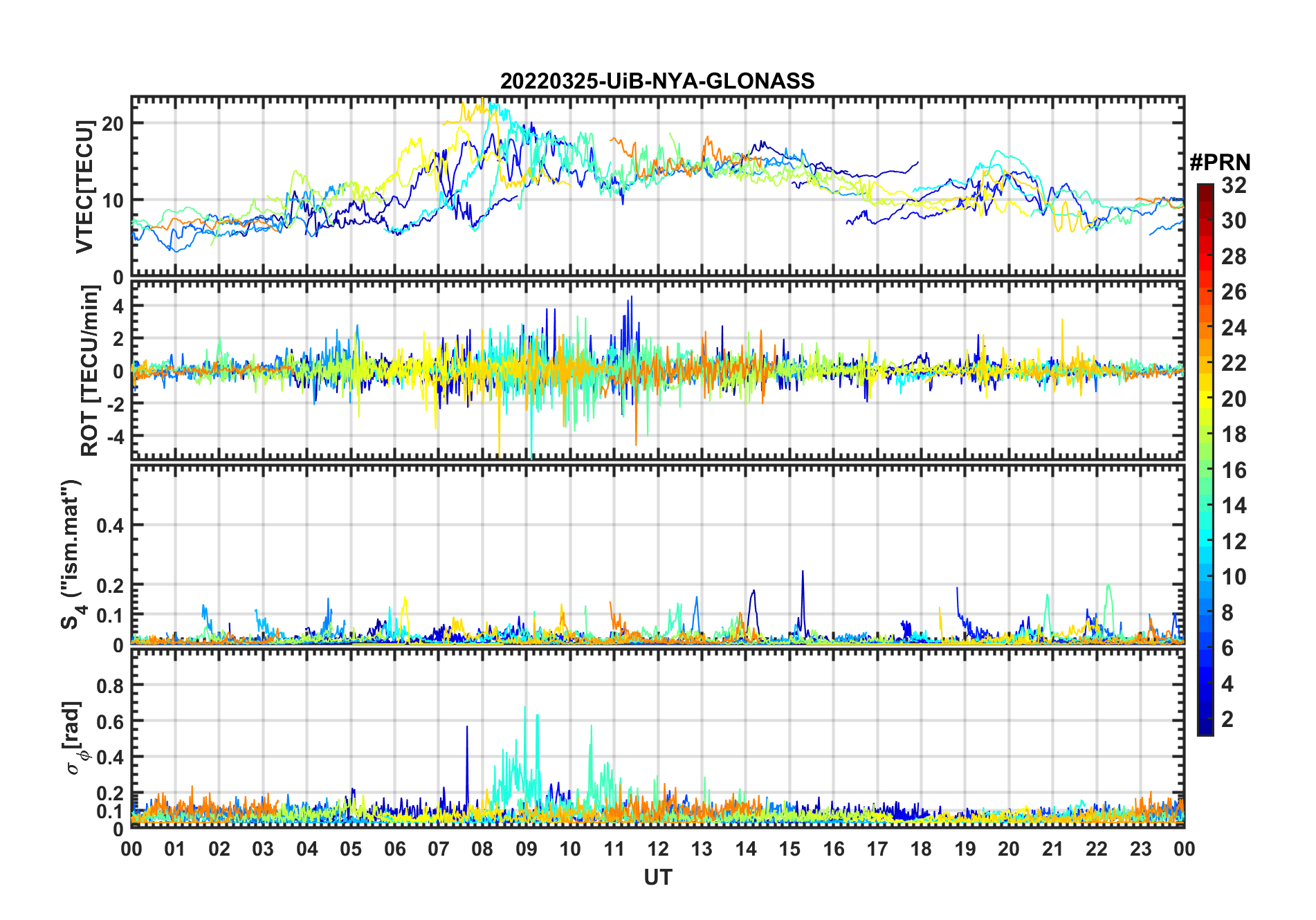
Task: Click the plot title 20220325-UiB-NYA-GLONASS
Action: 657,81
